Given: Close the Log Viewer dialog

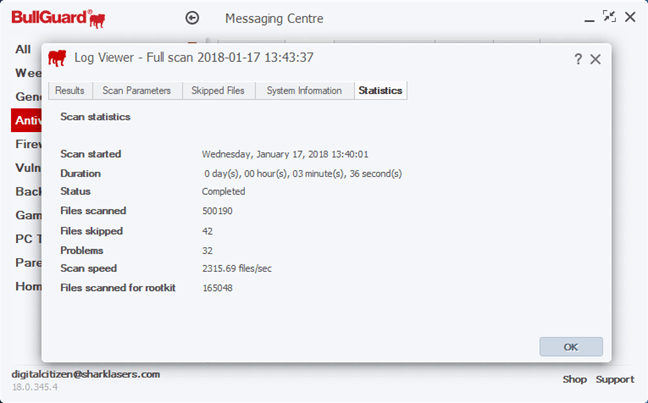Looking at the screenshot, I should pyautogui.click(x=596, y=59).
